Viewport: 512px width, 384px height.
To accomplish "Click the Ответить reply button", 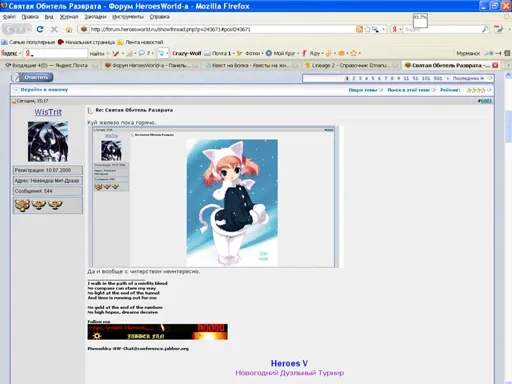I will tap(32, 77).
